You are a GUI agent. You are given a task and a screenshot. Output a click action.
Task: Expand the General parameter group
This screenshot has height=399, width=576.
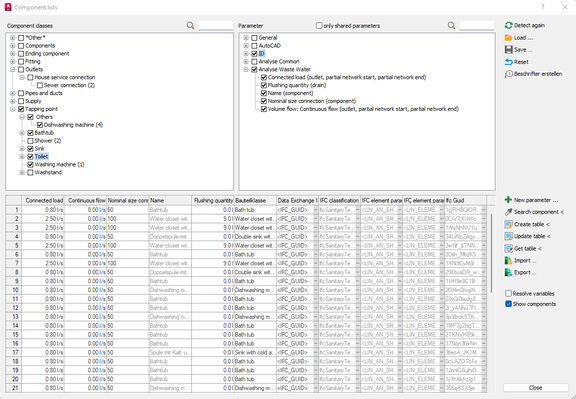[246, 38]
